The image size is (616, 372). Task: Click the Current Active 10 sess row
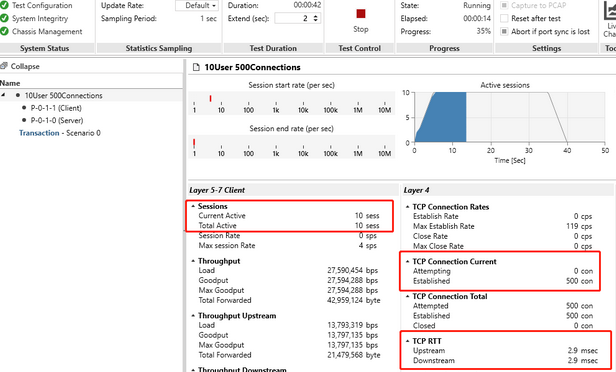pos(289,216)
